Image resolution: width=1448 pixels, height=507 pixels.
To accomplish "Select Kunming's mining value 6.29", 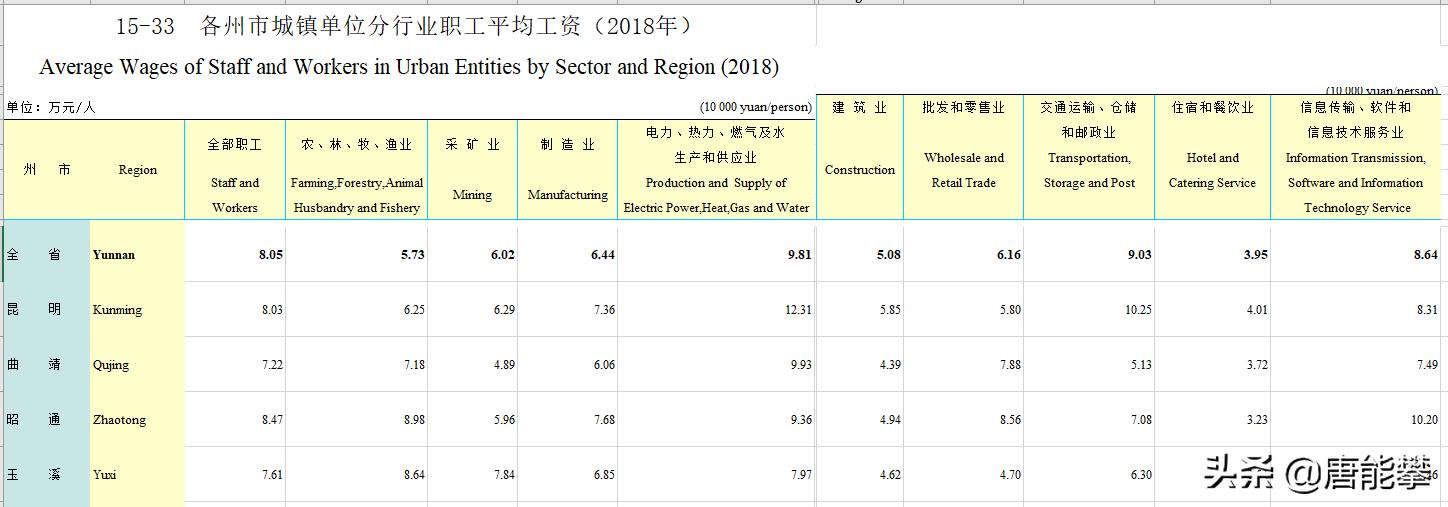I will 504,310.
